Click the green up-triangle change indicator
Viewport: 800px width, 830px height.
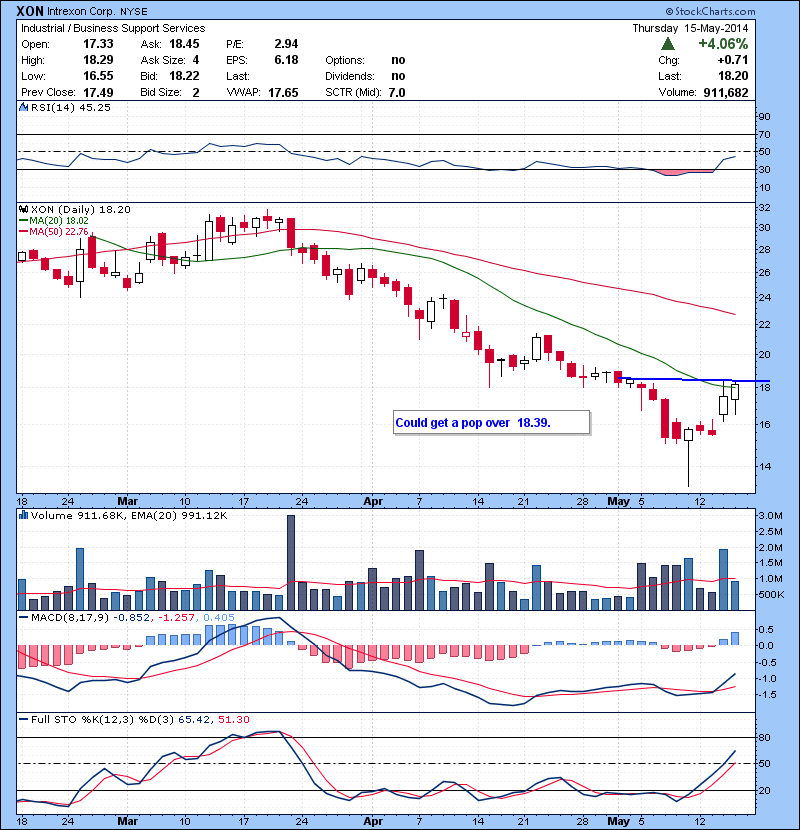click(x=668, y=44)
